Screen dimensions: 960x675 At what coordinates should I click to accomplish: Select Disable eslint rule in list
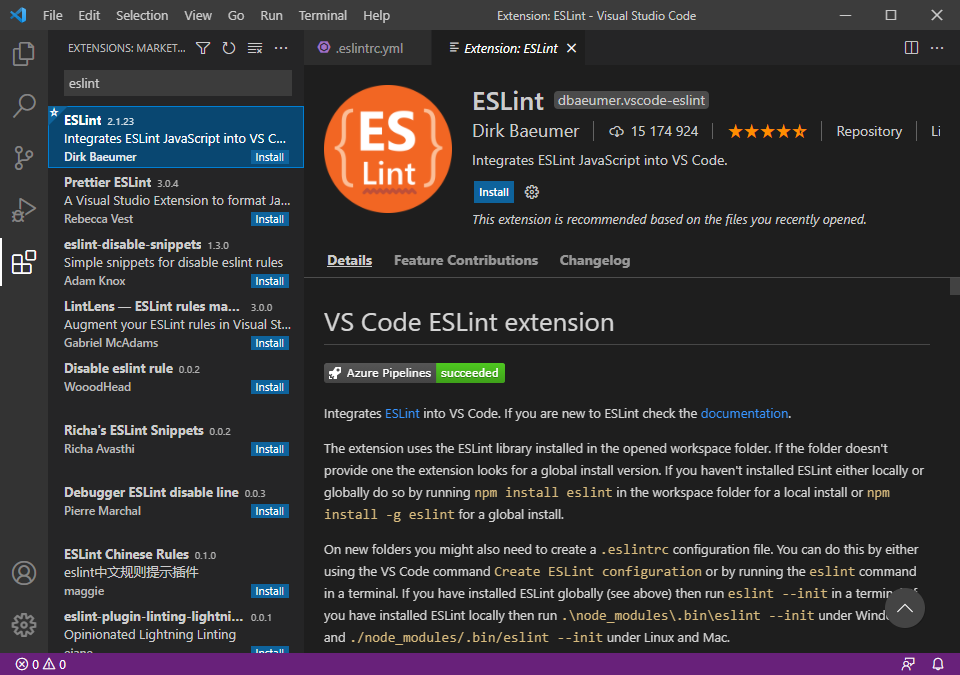pos(176,385)
